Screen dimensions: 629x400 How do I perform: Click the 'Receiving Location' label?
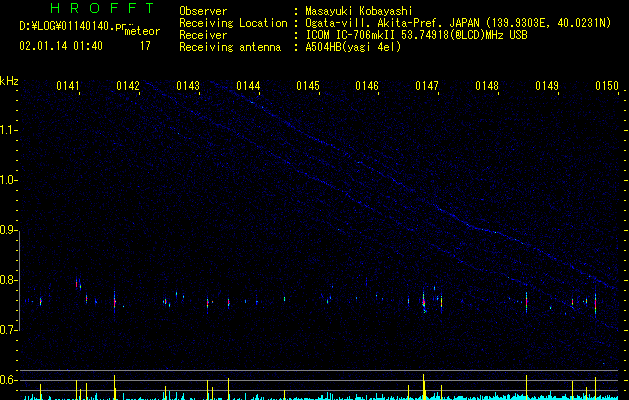point(233,23)
